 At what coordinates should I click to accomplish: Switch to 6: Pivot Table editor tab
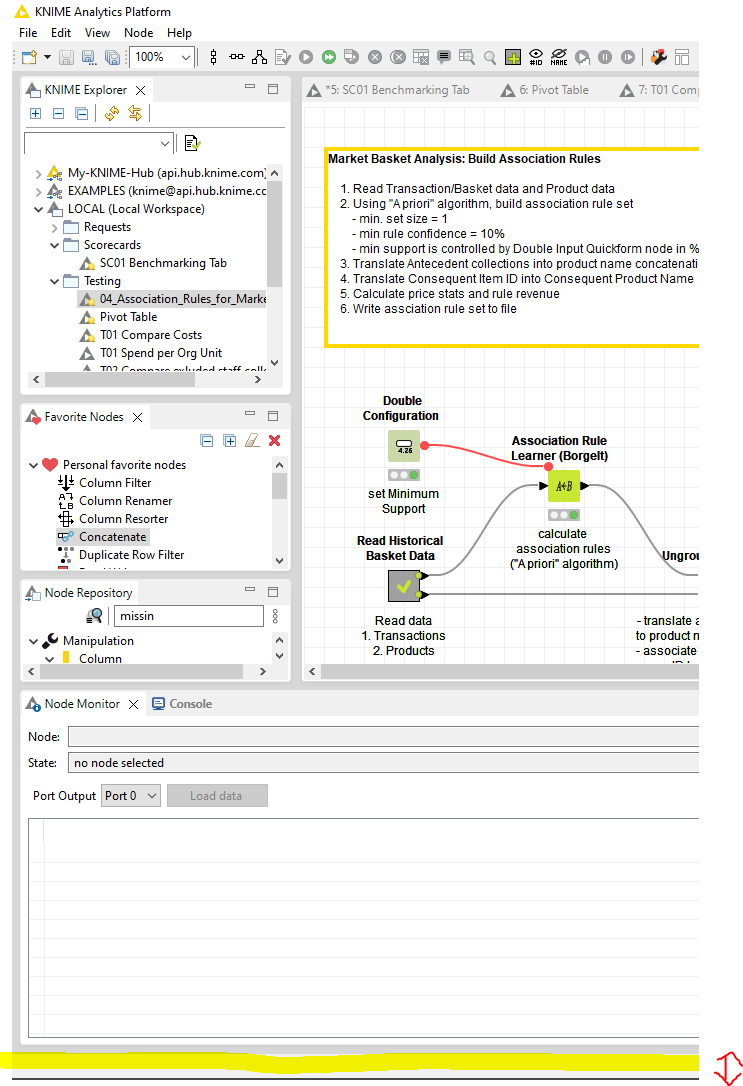[x=545, y=90]
